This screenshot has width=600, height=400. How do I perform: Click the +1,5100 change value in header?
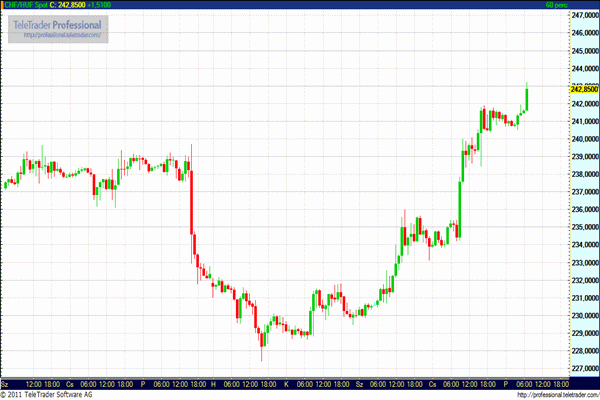[99, 5]
